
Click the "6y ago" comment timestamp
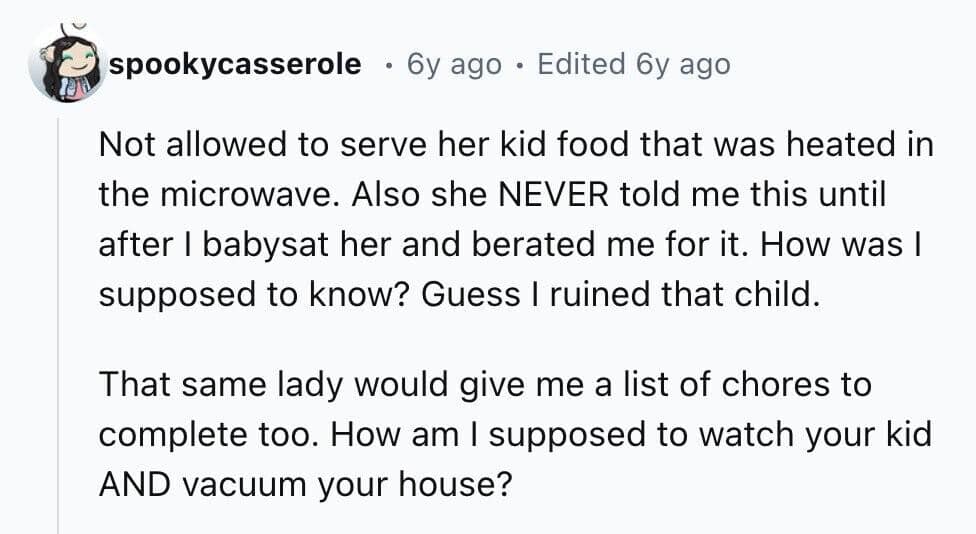(454, 65)
